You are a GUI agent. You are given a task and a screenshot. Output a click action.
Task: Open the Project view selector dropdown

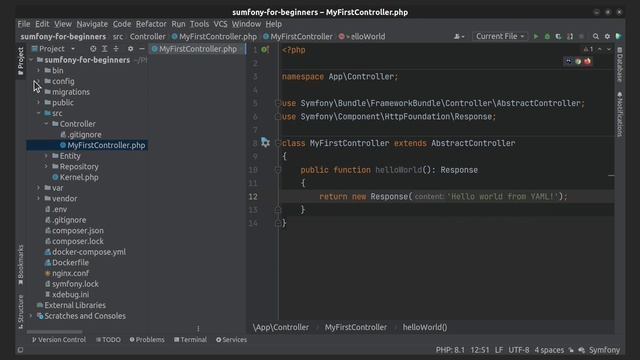pos(53,49)
